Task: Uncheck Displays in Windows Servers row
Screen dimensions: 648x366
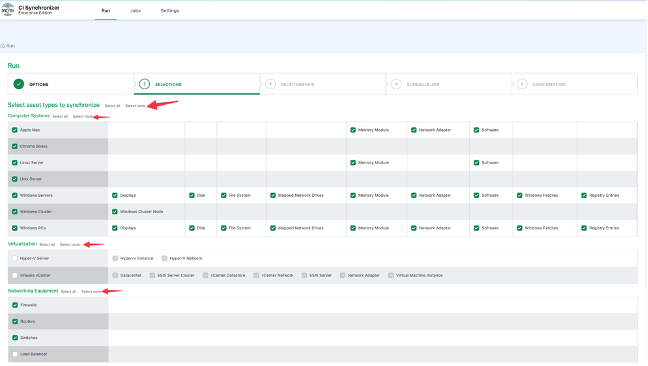Action: tap(115, 195)
